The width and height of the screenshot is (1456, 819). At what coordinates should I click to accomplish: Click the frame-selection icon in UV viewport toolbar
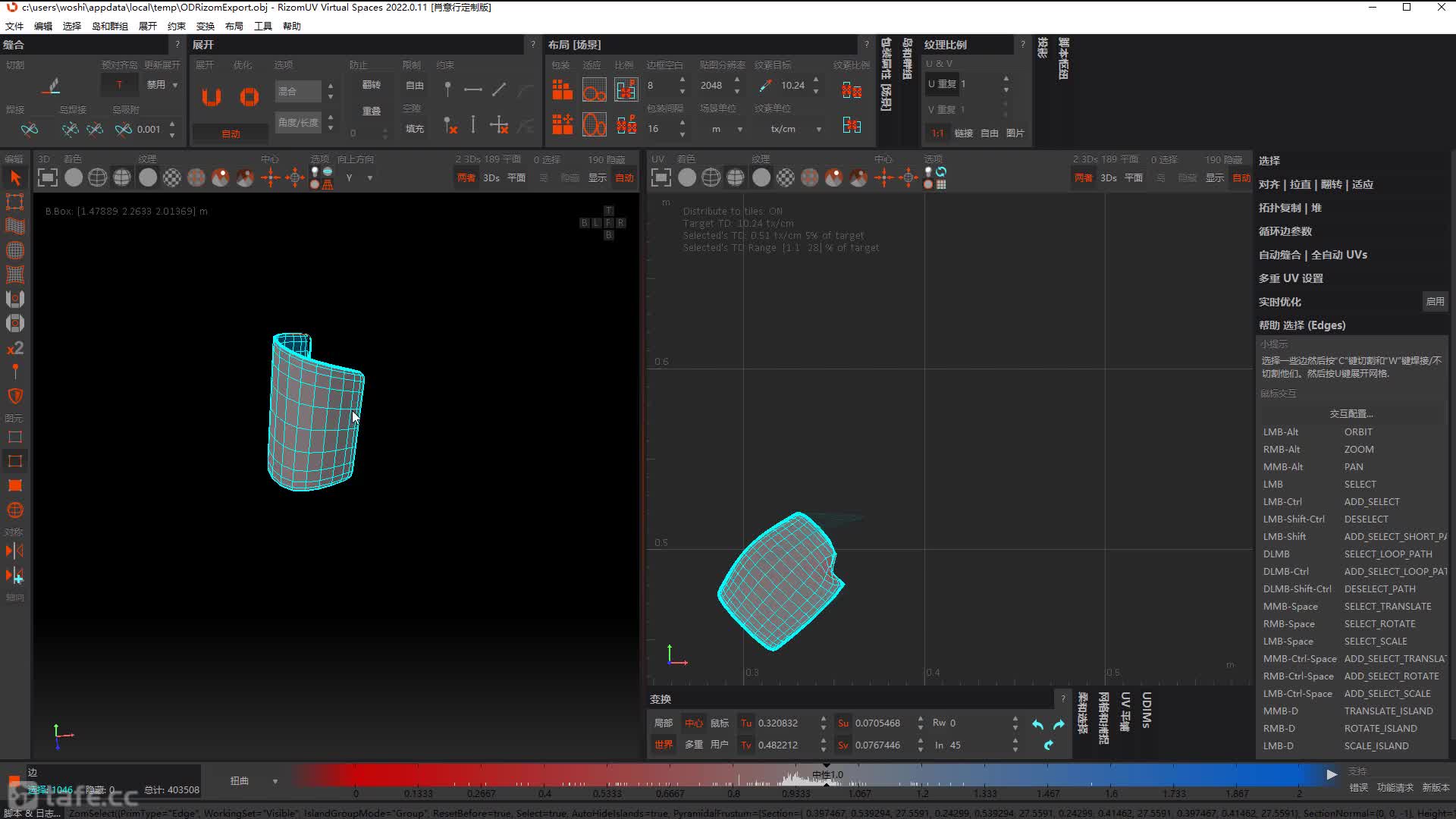pos(661,177)
